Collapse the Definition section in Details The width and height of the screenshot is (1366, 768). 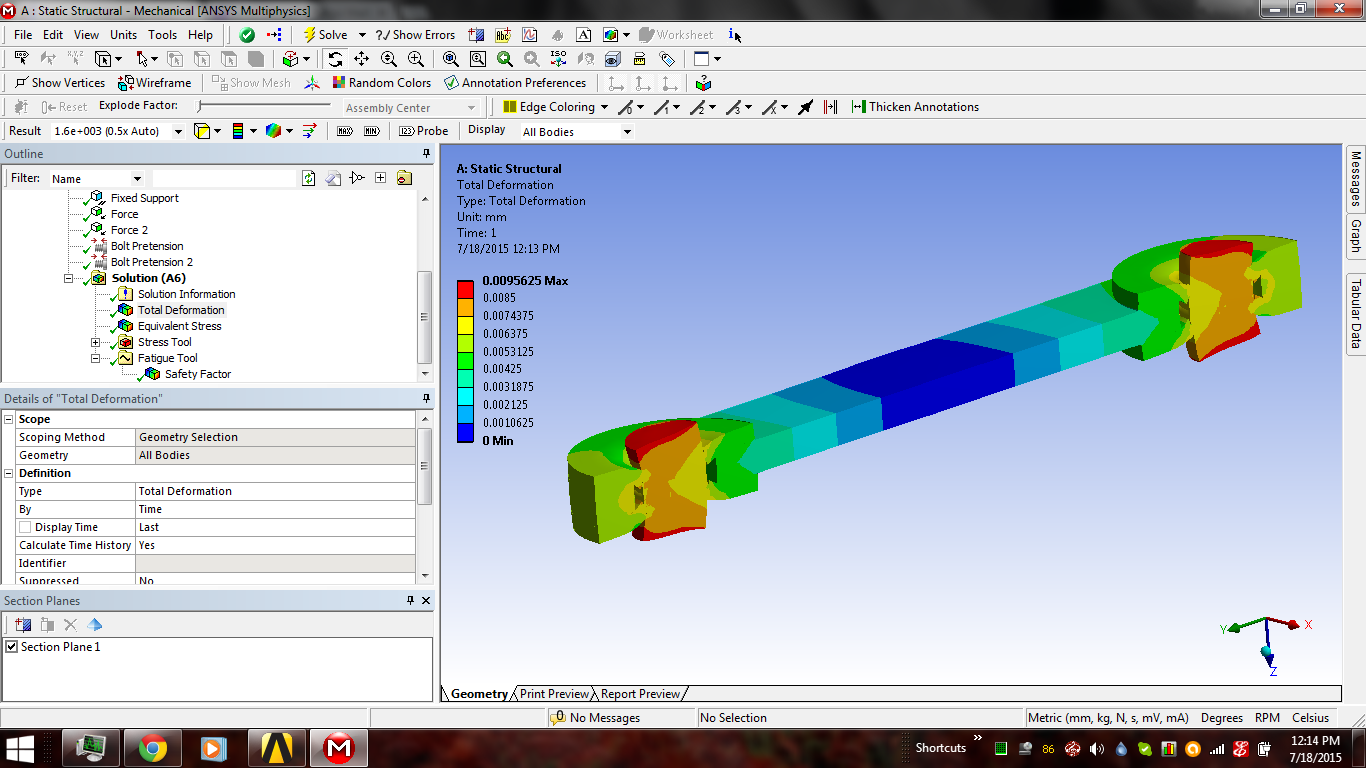coord(9,473)
